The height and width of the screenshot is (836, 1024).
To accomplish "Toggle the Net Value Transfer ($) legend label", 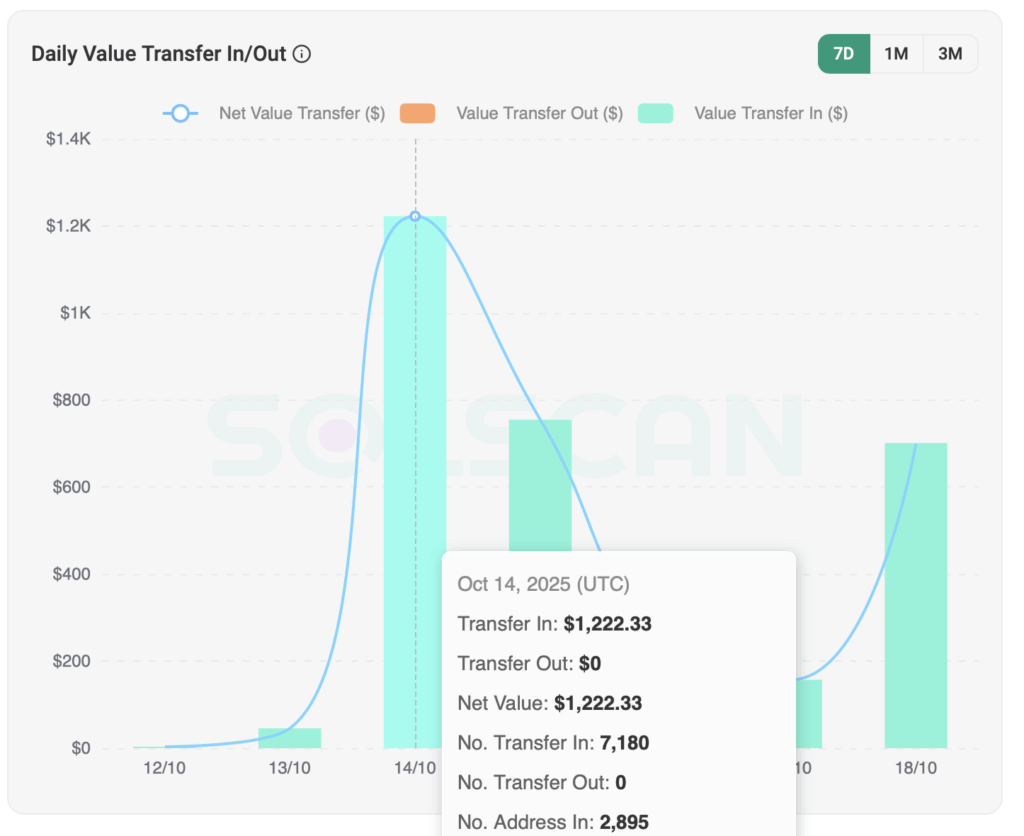I will coord(302,114).
